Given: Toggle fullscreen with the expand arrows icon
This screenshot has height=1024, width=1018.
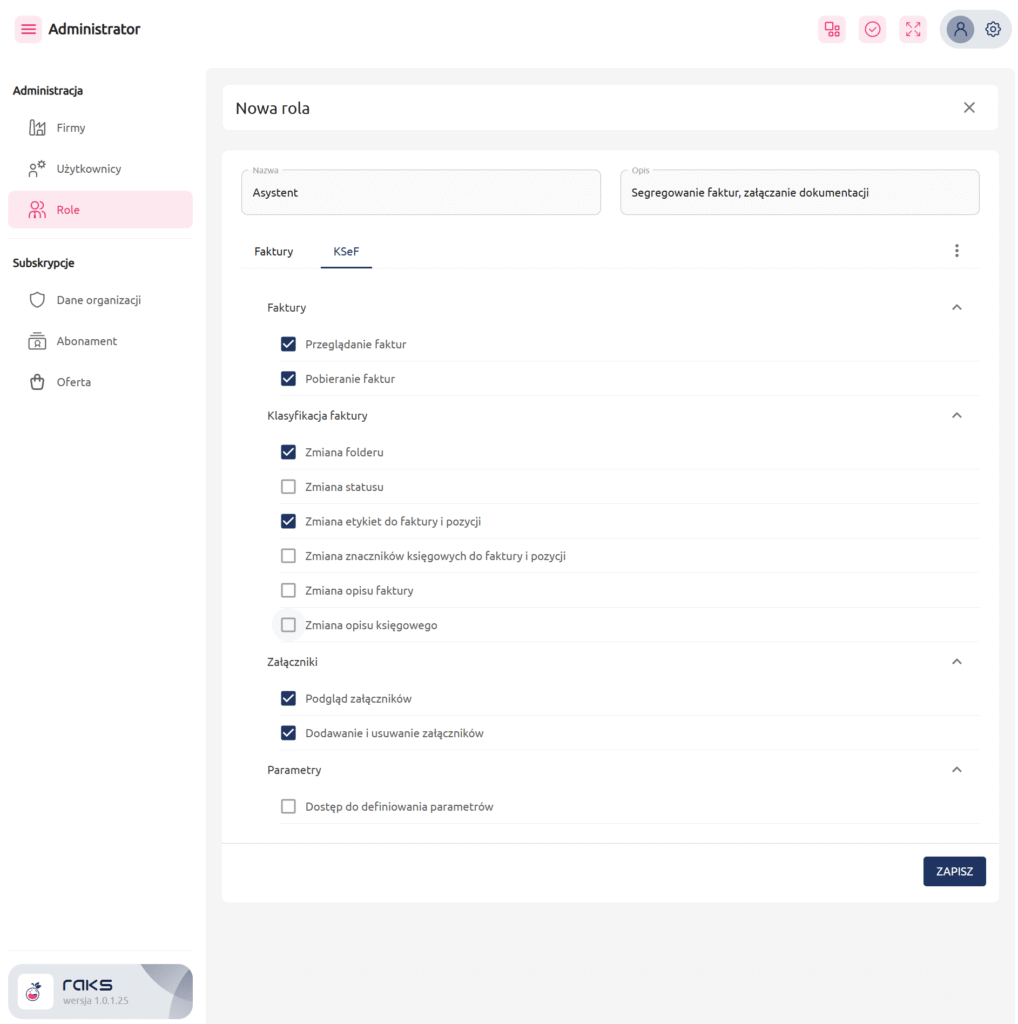Looking at the screenshot, I should click(912, 29).
